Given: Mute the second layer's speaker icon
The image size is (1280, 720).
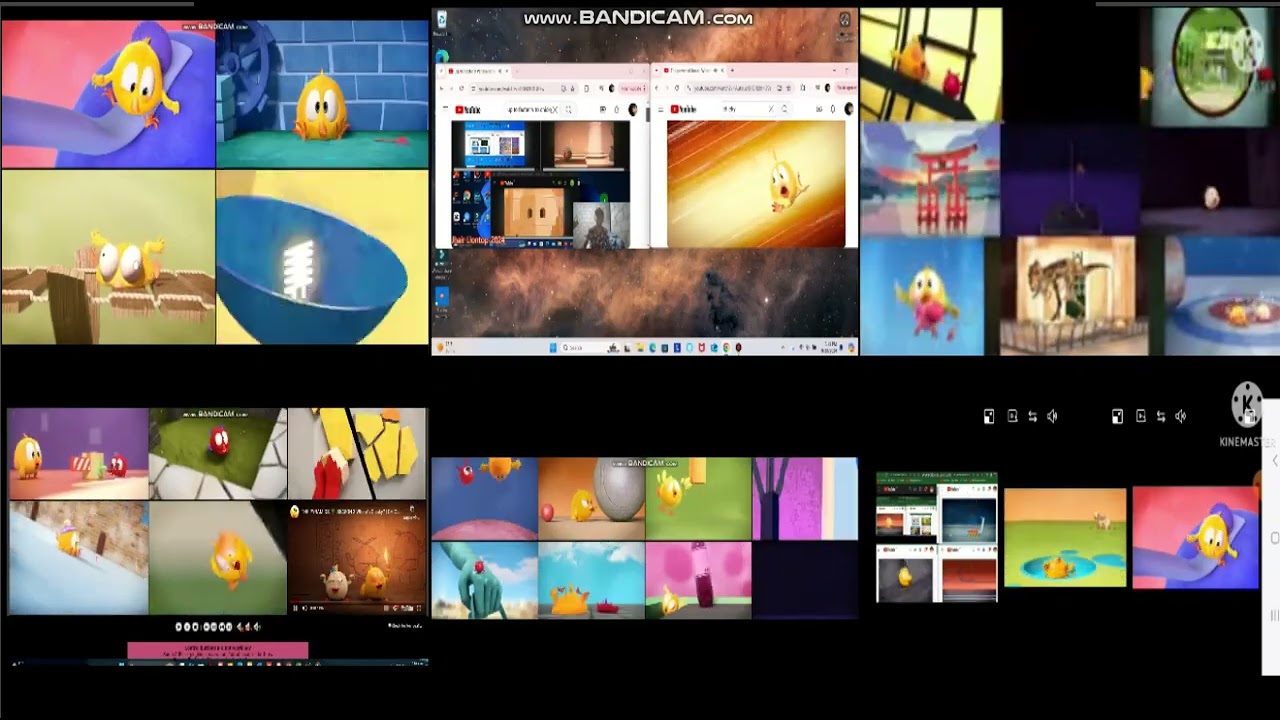Looking at the screenshot, I should pyautogui.click(x=1181, y=416).
